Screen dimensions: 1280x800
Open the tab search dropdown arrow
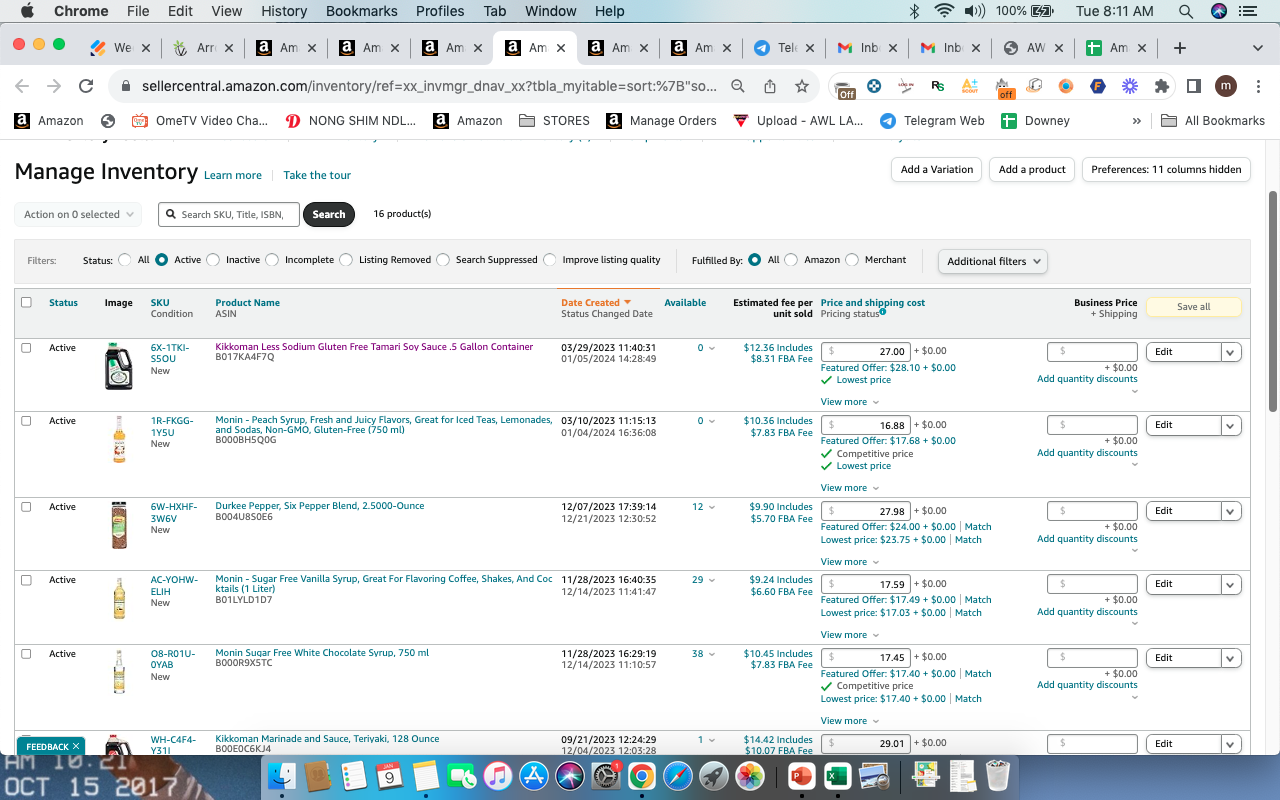(x=1257, y=48)
